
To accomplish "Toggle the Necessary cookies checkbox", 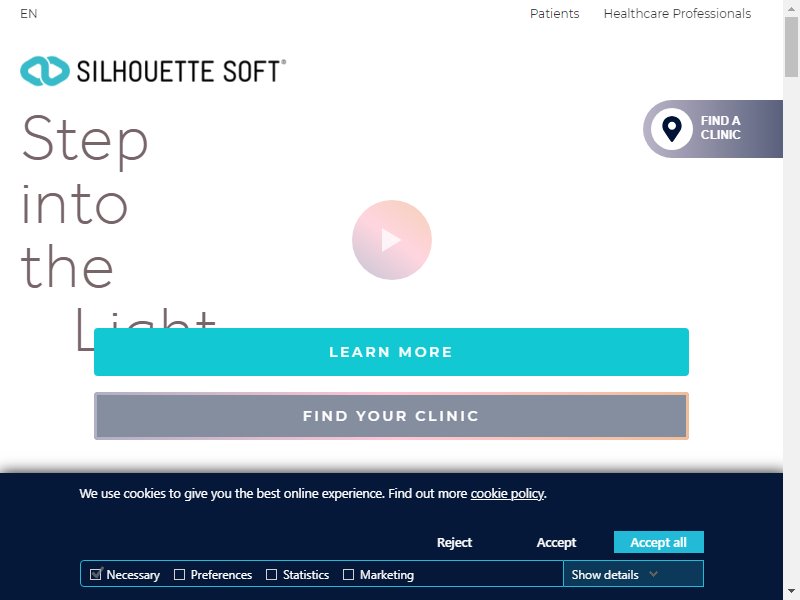I will 95,574.
